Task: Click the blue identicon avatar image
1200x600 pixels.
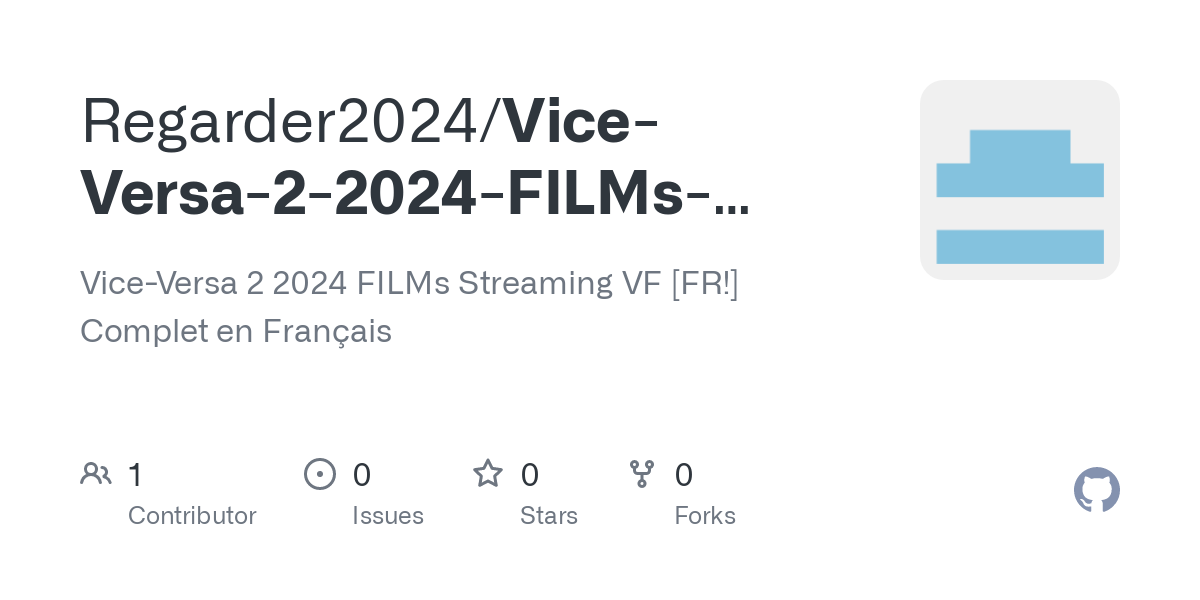Action: tap(1020, 180)
